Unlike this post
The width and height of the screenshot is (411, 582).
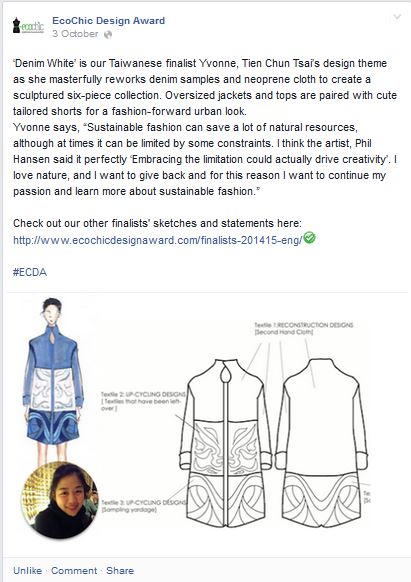pos(27,570)
